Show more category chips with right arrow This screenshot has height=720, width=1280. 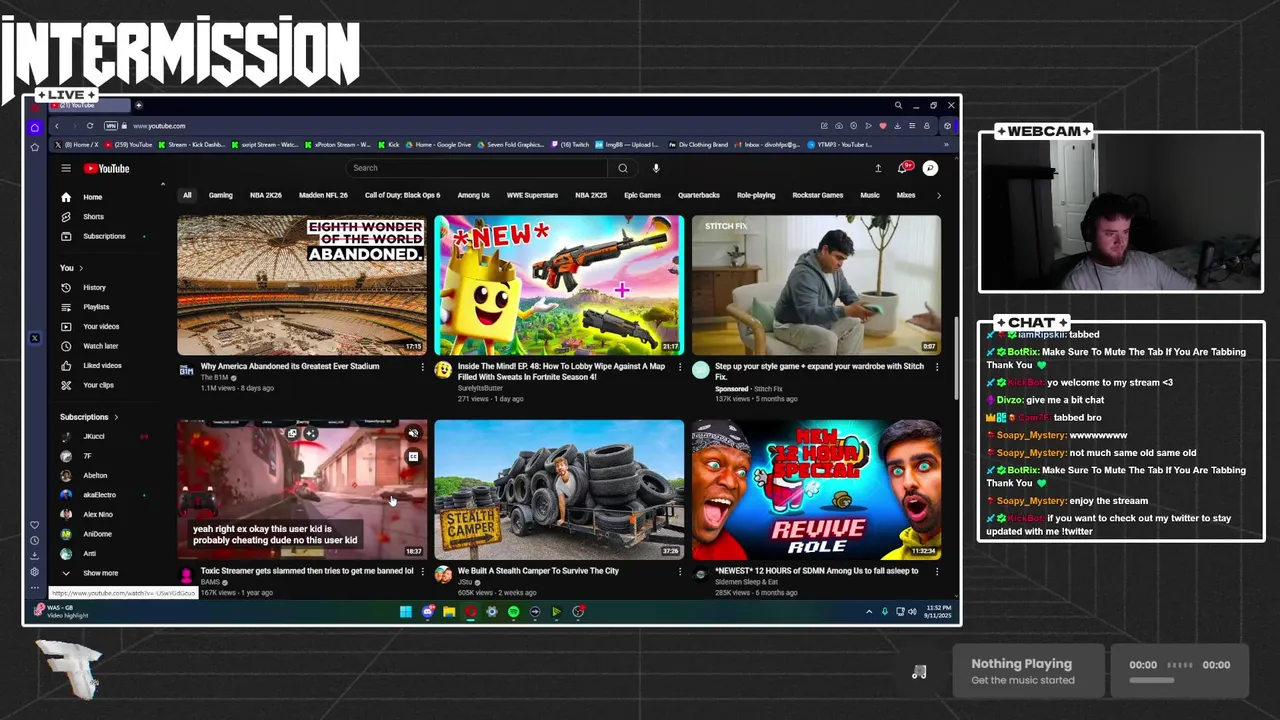tap(938, 195)
